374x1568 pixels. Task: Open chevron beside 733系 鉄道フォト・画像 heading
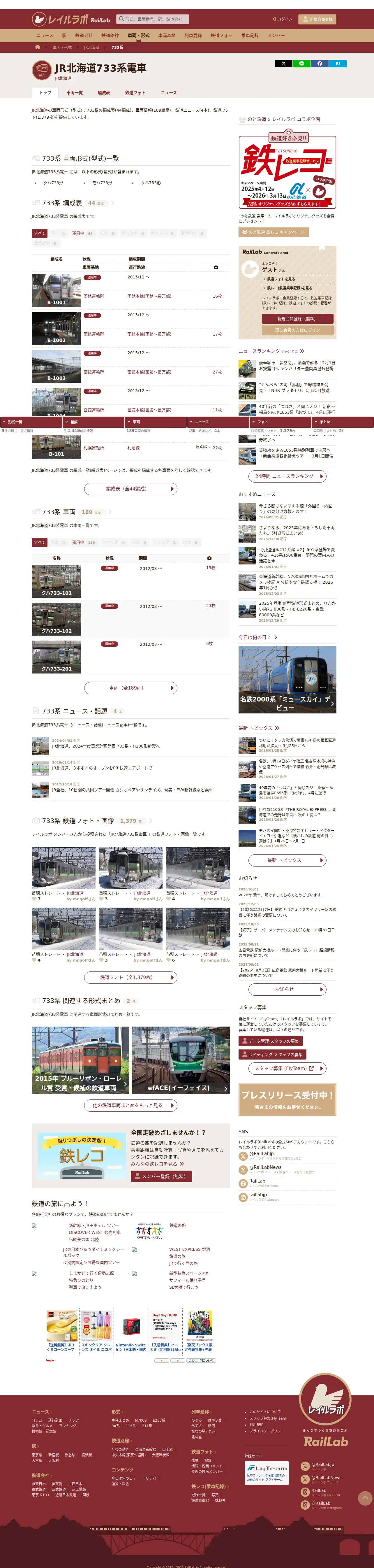(x=150, y=820)
